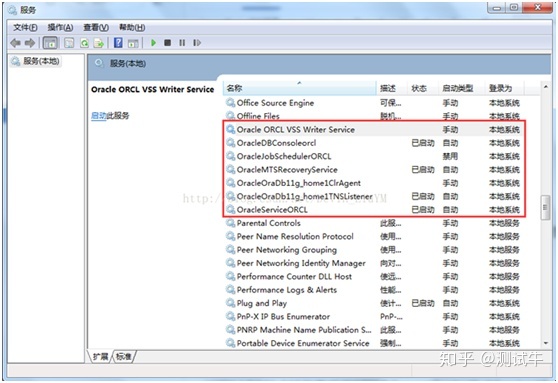Sort by the 描述 column header

[391, 88]
